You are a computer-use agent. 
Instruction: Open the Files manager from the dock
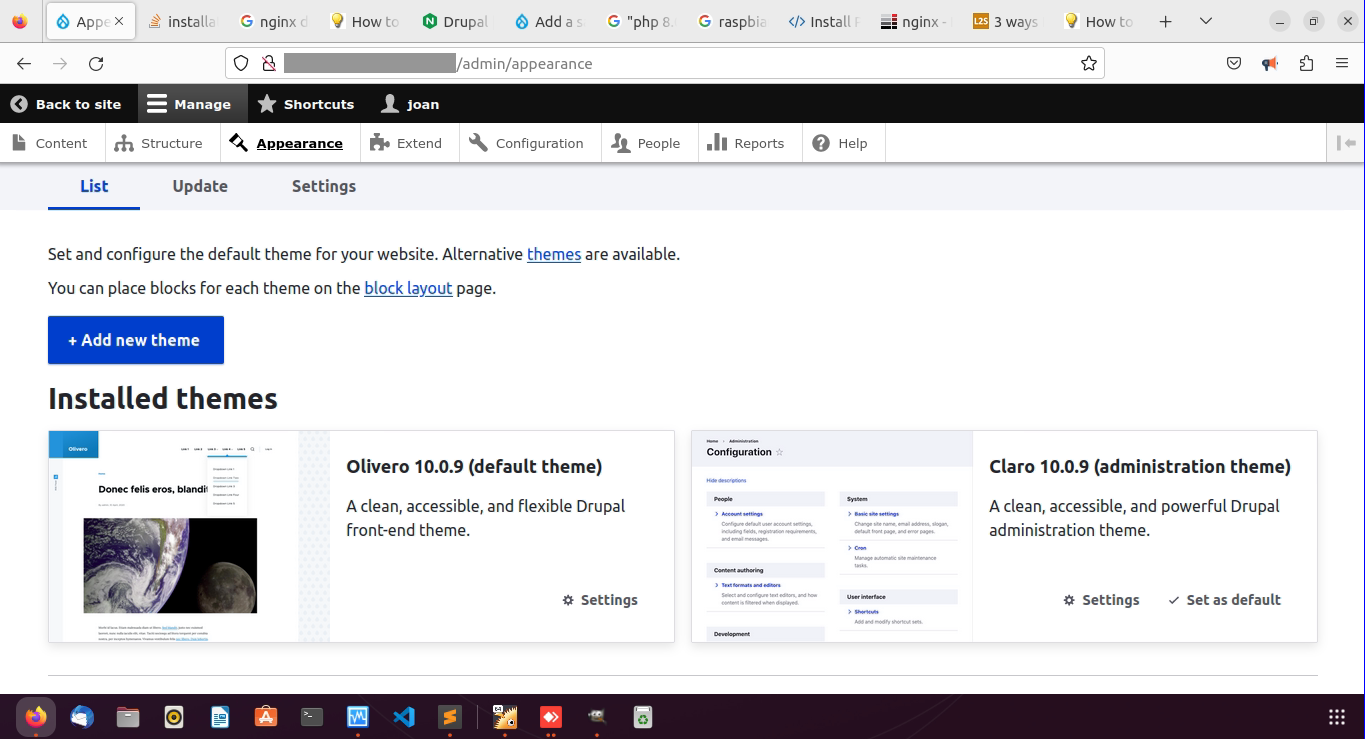[128, 717]
